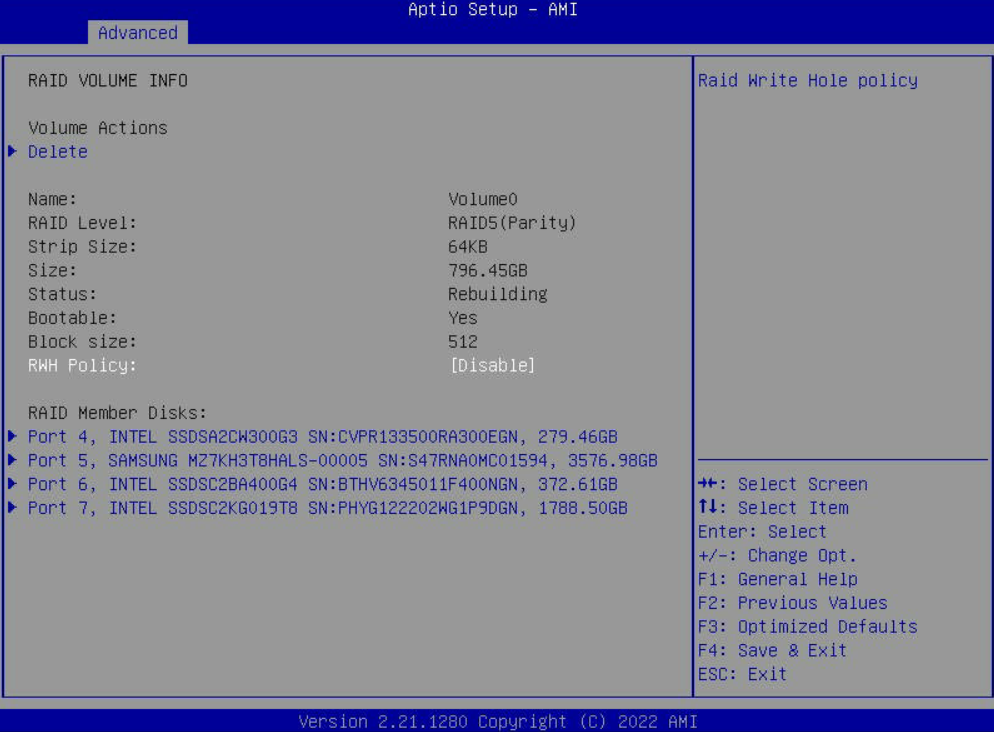The width and height of the screenshot is (994, 732).
Task: Click the Enter: Select key hint
Action: coord(763,532)
